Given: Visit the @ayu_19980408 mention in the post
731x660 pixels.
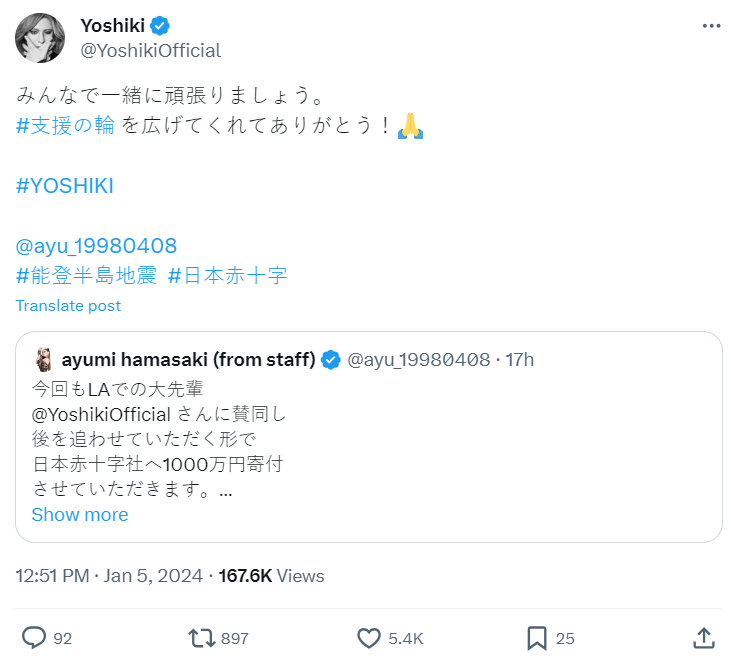Looking at the screenshot, I should [96, 245].
